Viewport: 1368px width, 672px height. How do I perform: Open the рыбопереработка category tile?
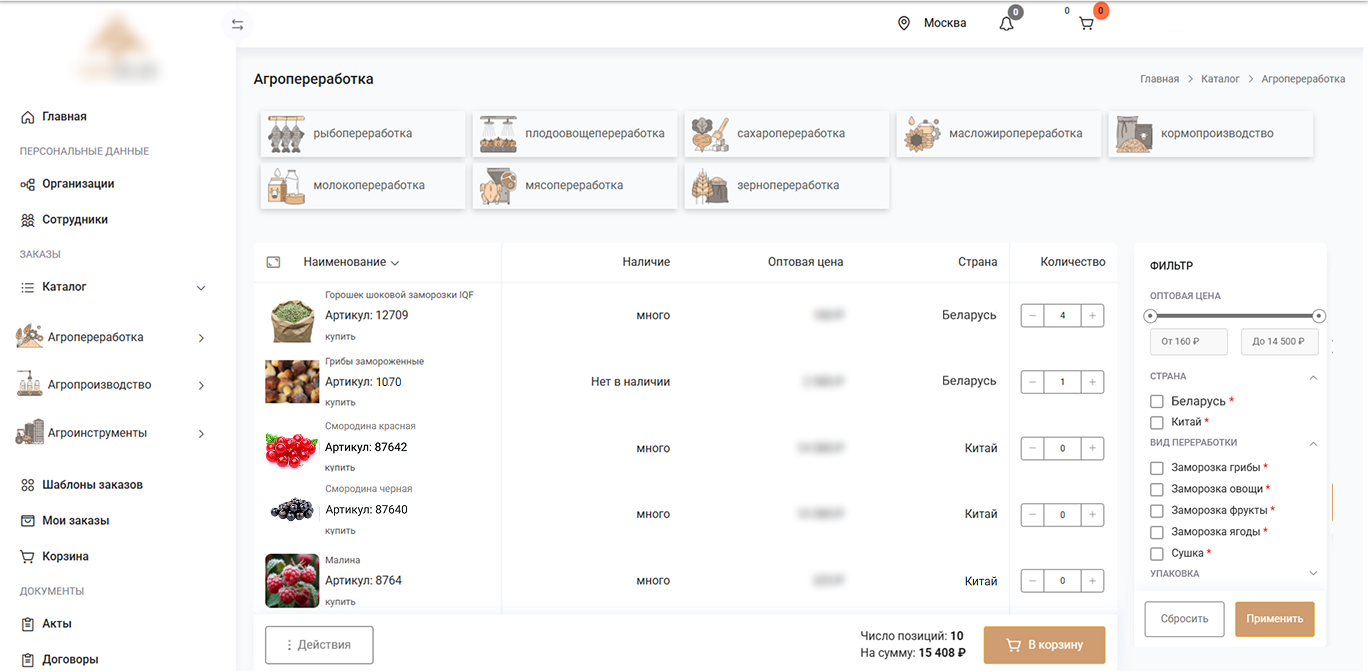[x=363, y=134]
